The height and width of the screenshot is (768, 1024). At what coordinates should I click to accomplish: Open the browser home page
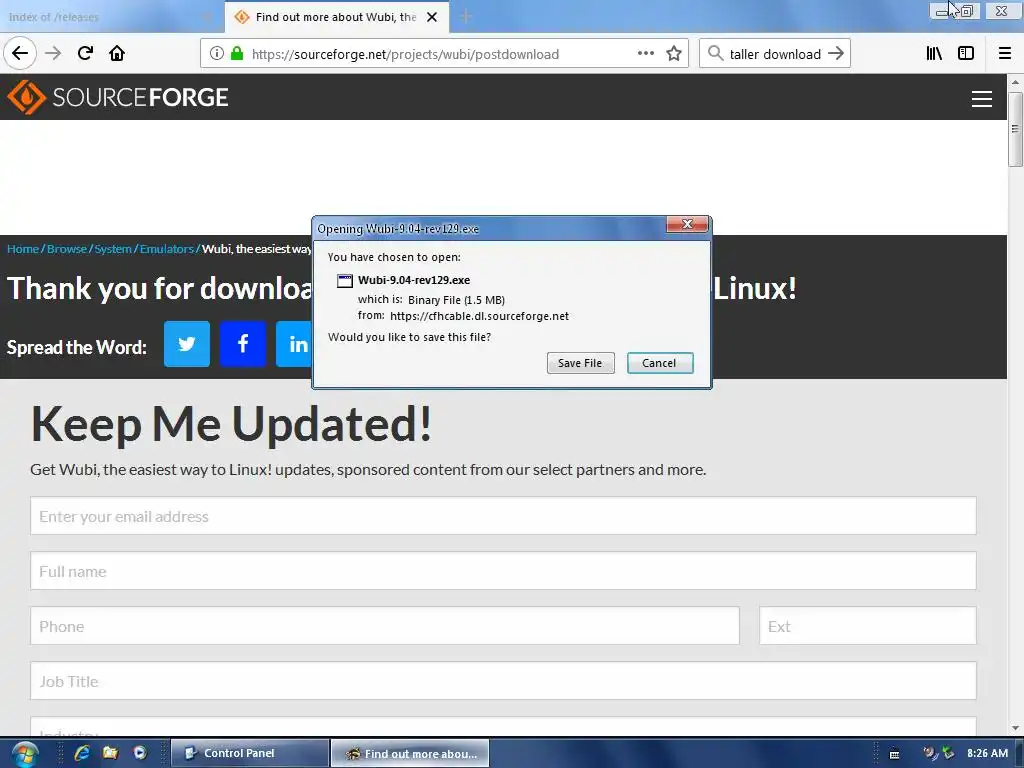pos(117,53)
